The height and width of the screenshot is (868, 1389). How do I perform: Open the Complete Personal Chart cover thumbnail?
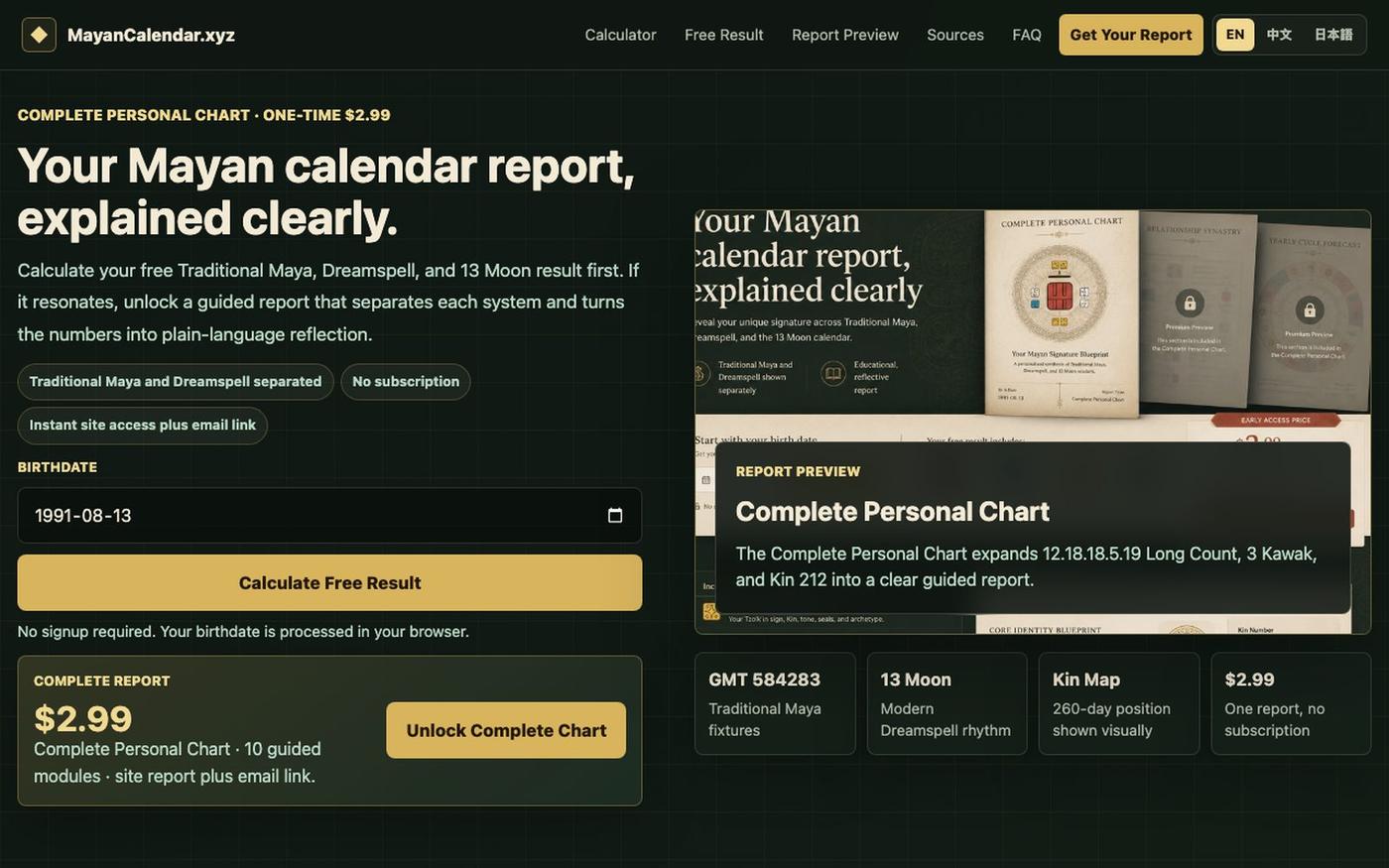click(x=1062, y=312)
